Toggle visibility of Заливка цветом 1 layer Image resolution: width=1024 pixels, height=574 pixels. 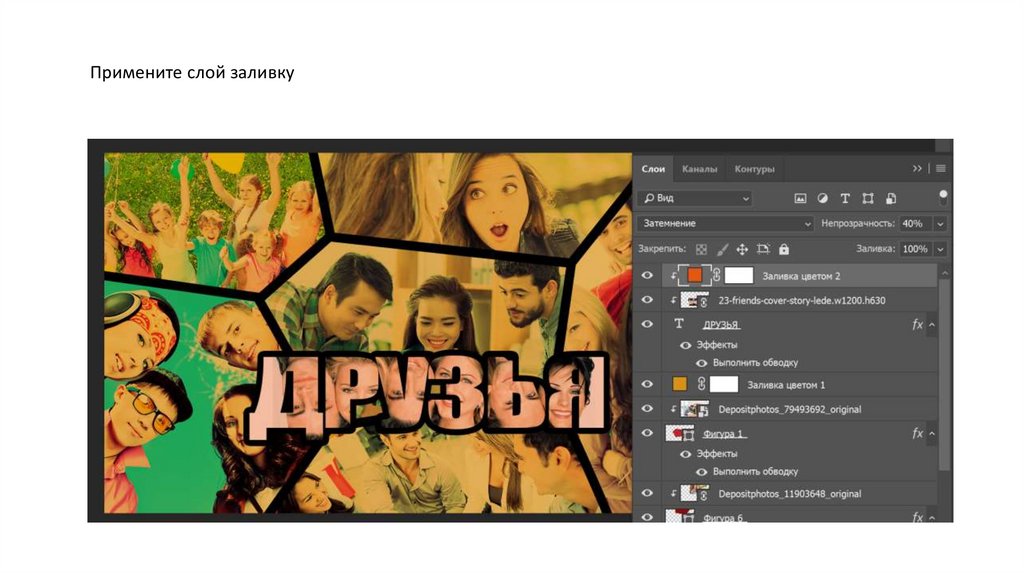tap(647, 384)
